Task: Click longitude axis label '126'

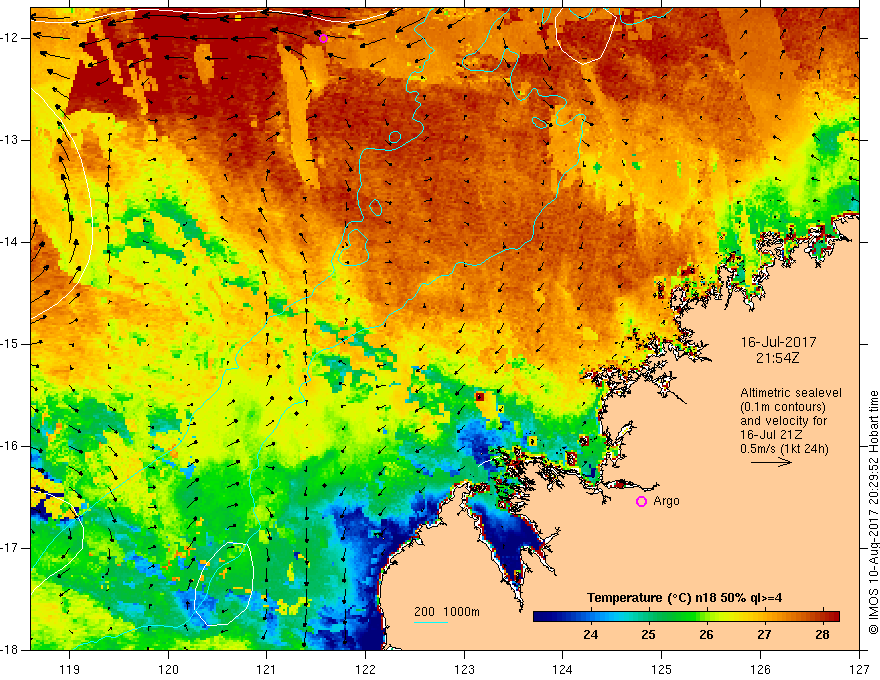Action: 760,669
